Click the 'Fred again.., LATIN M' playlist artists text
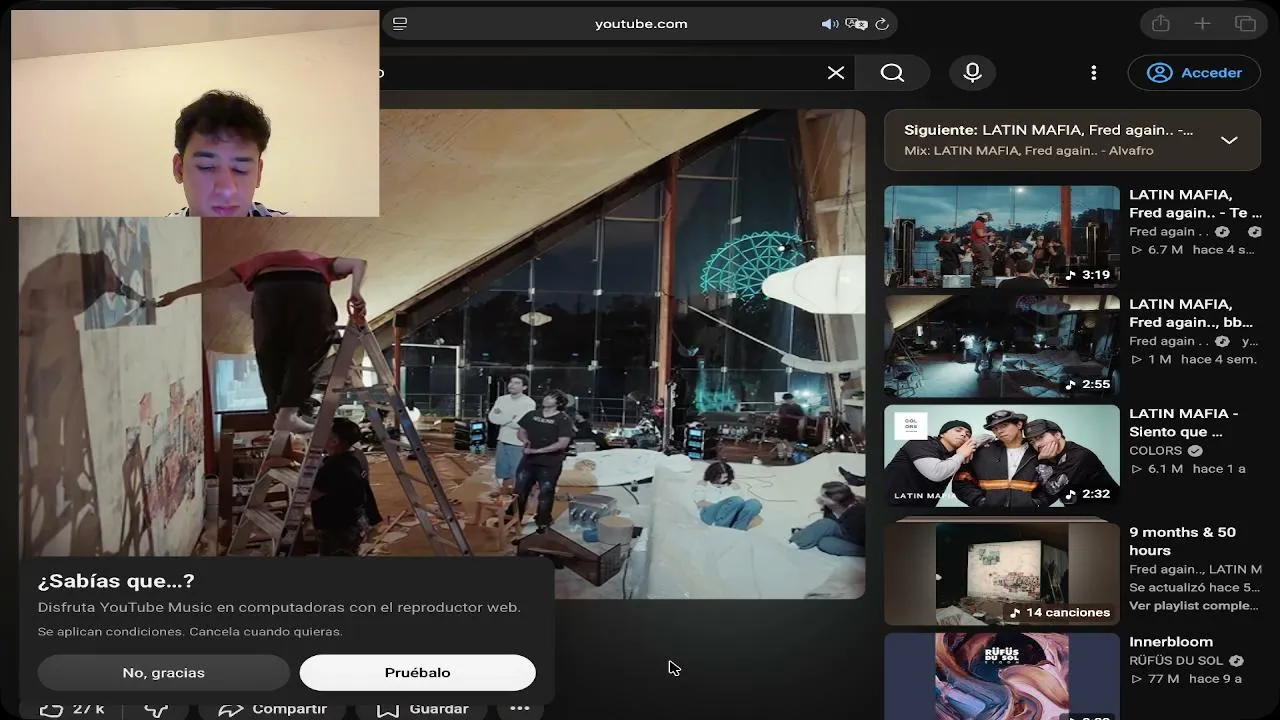This screenshot has height=720, width=1280. (1195, 570)
